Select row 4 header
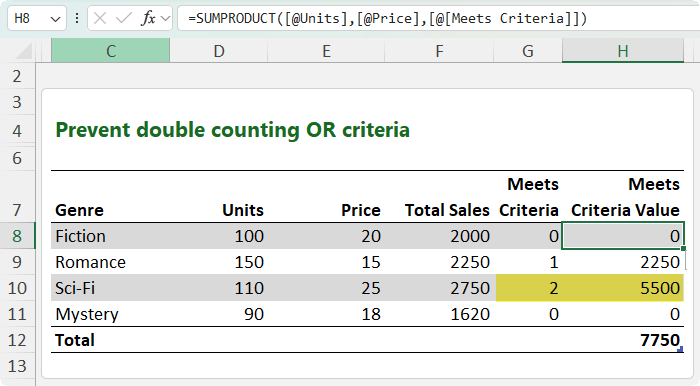 tap(17, 130)
